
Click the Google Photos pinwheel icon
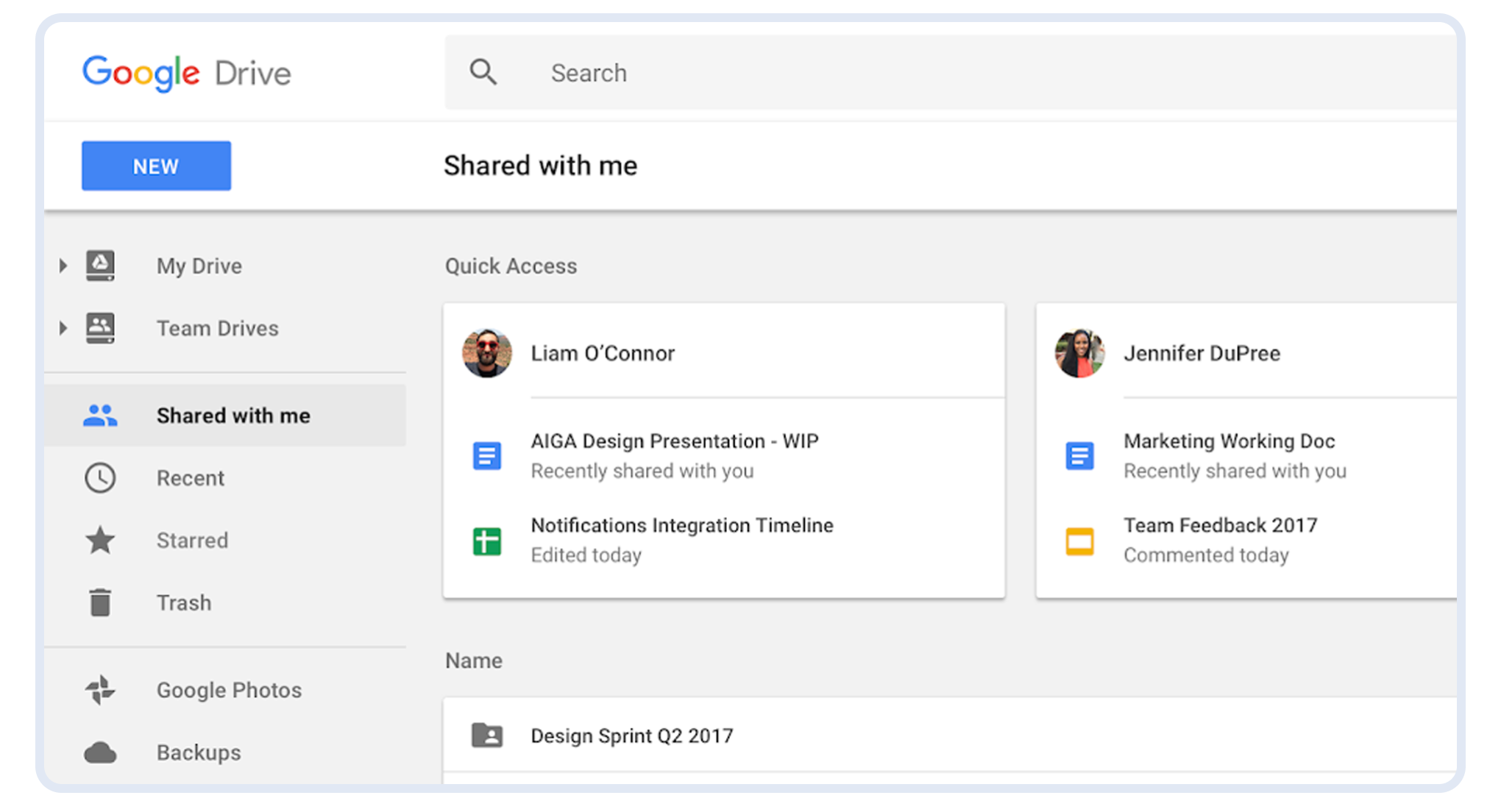(x=100, y=690)
